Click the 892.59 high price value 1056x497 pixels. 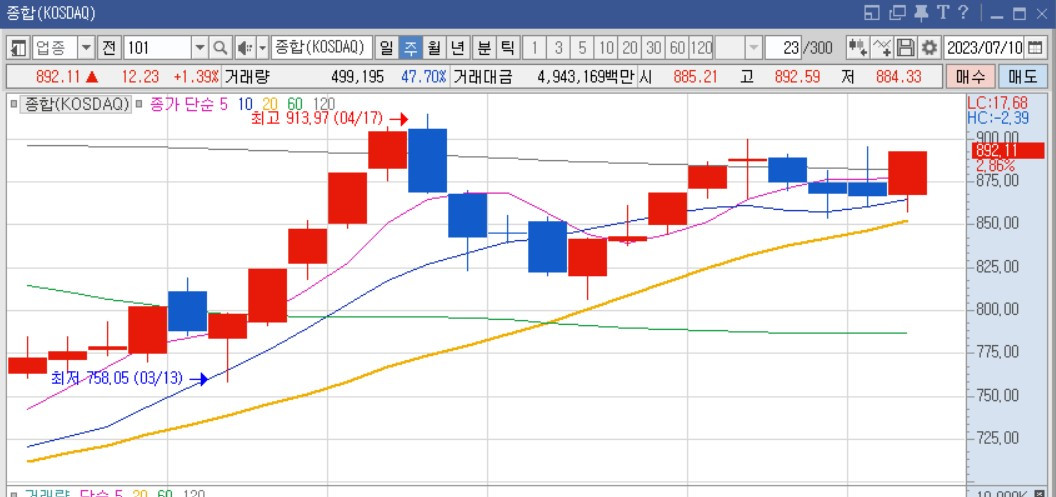[x=797, y=77]
